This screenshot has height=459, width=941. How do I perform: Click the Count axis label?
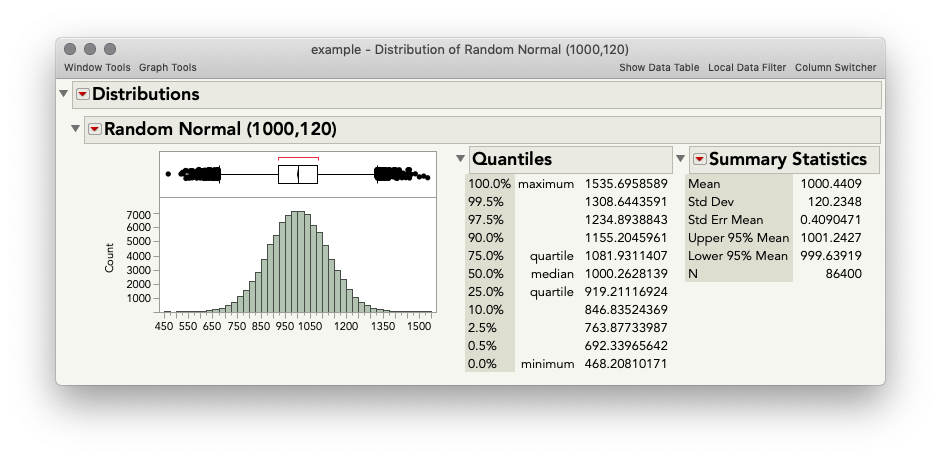[109, 257]
